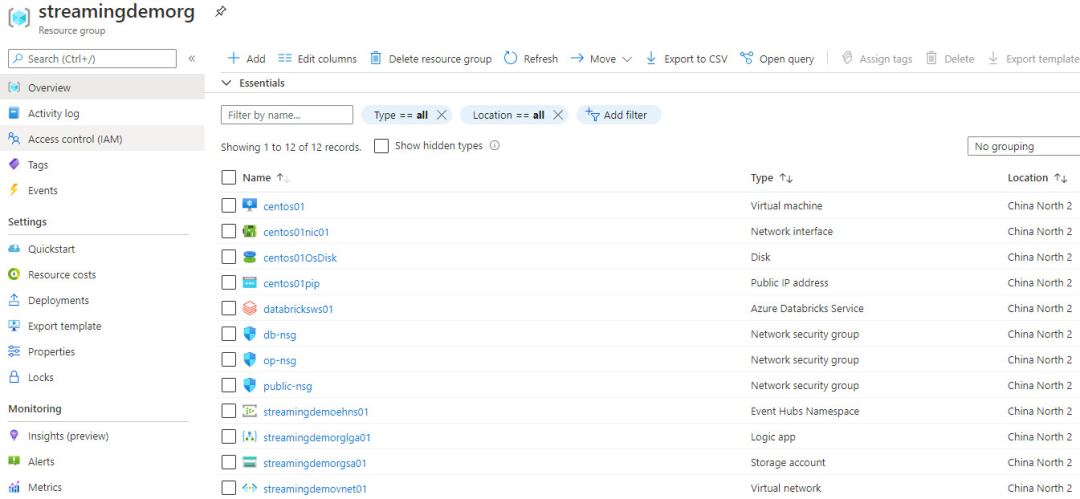This screenshot has height=499, width=1080.
Task: Focus the Filter by name field
Action: (x=287, y=115)
